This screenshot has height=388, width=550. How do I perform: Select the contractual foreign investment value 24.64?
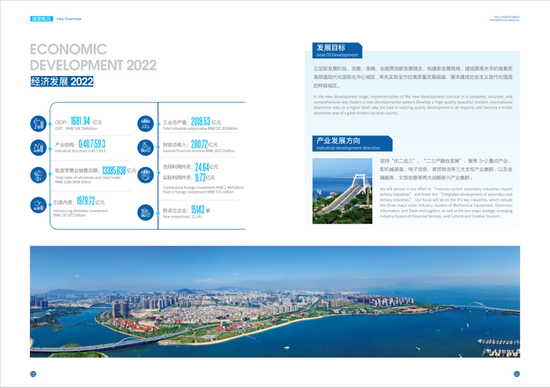tap(202, 167)
